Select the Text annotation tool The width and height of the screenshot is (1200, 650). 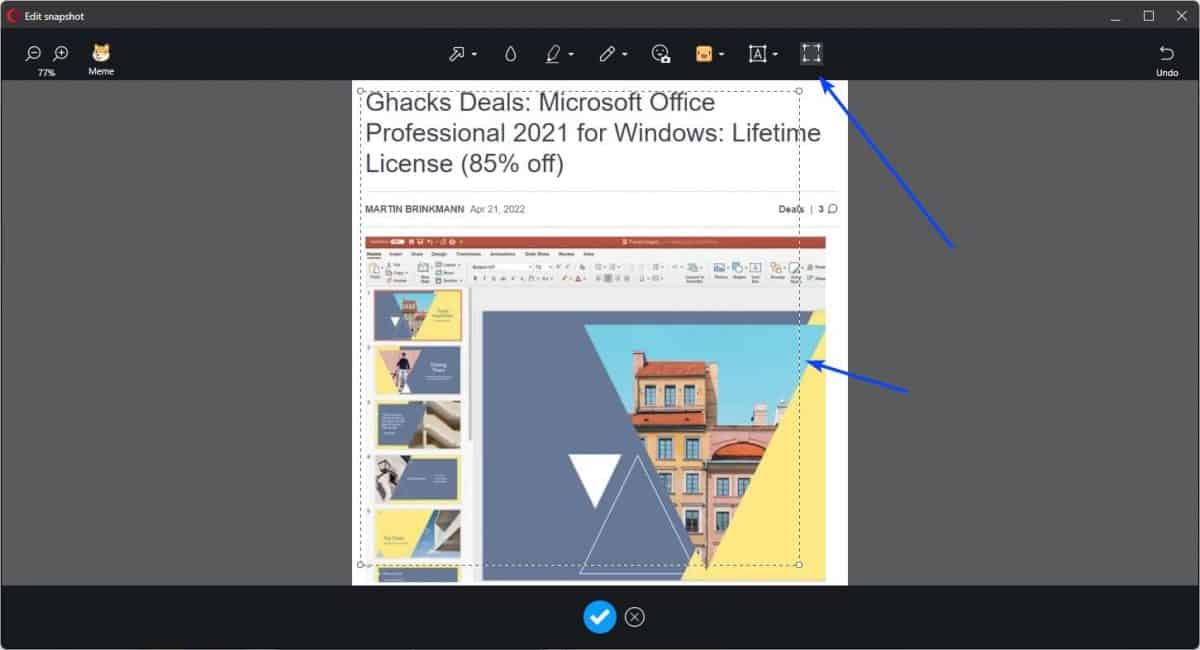pos(757,54)
